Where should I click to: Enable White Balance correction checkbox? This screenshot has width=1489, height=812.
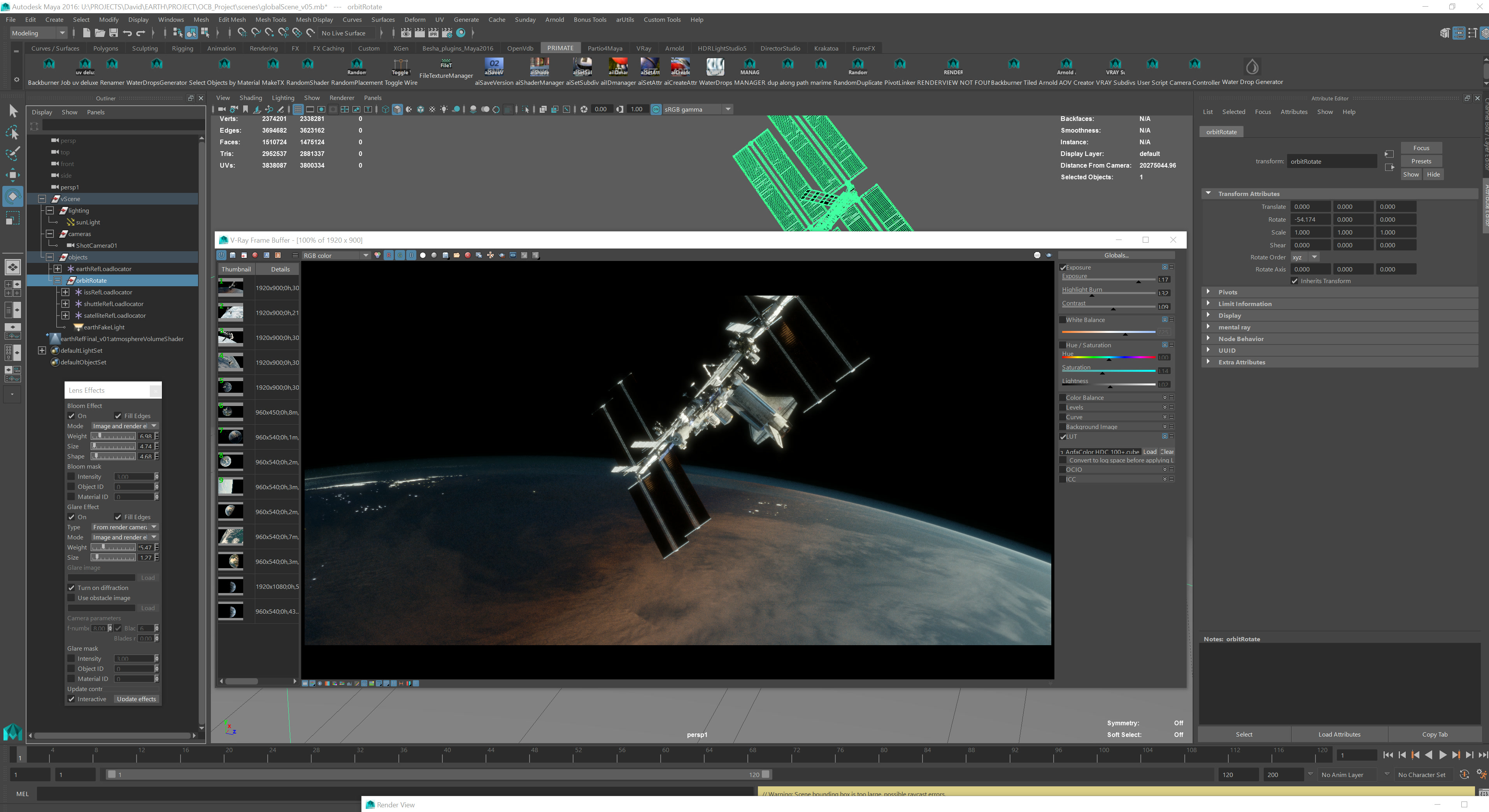1063,320
